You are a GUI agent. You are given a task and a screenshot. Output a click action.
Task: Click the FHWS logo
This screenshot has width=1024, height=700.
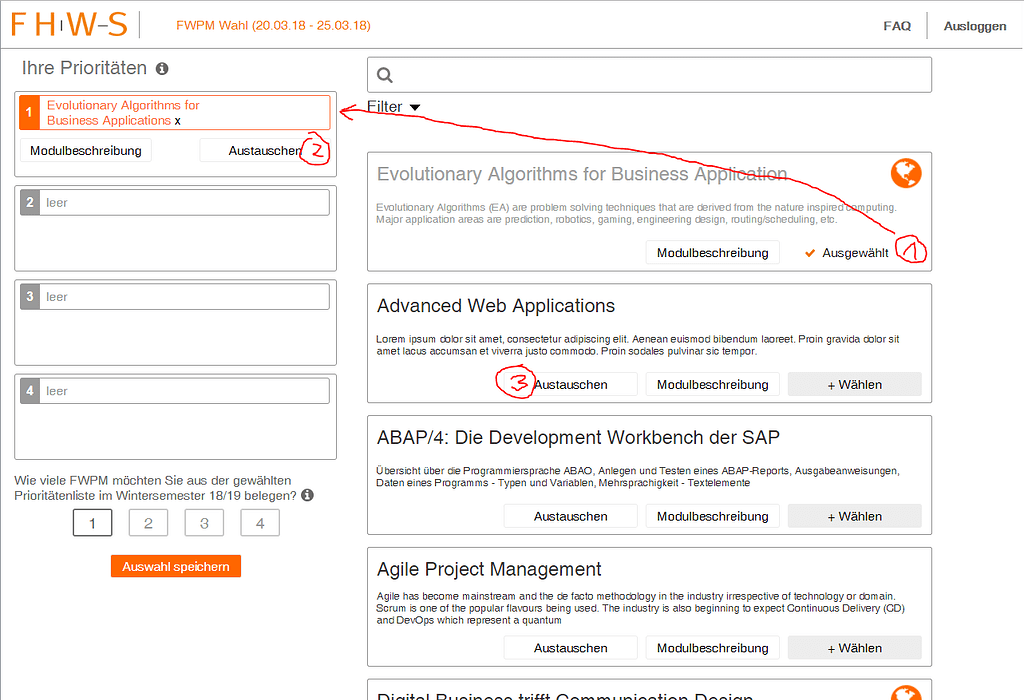point(67,25)
